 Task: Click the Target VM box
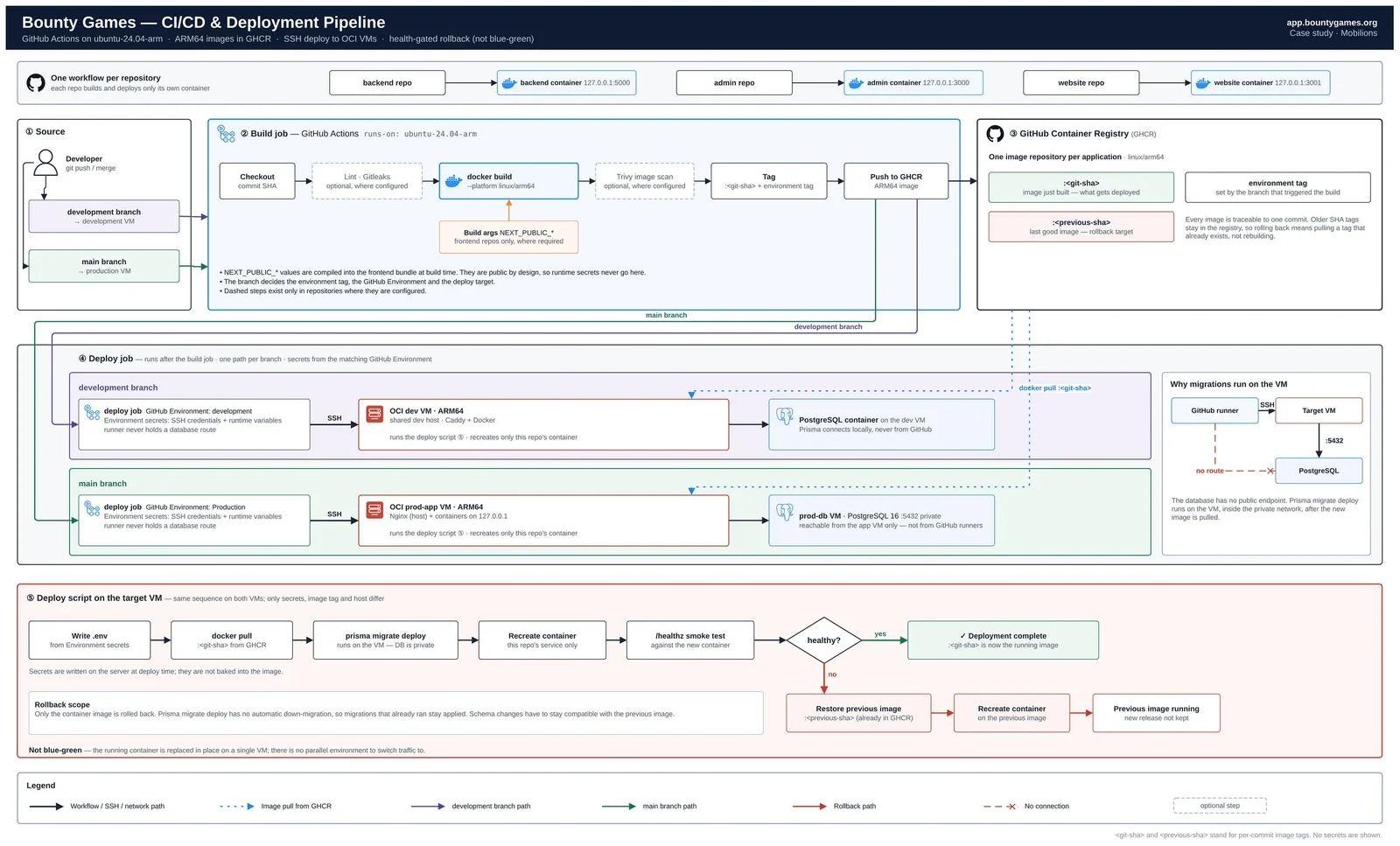(x=1319, y=410)
